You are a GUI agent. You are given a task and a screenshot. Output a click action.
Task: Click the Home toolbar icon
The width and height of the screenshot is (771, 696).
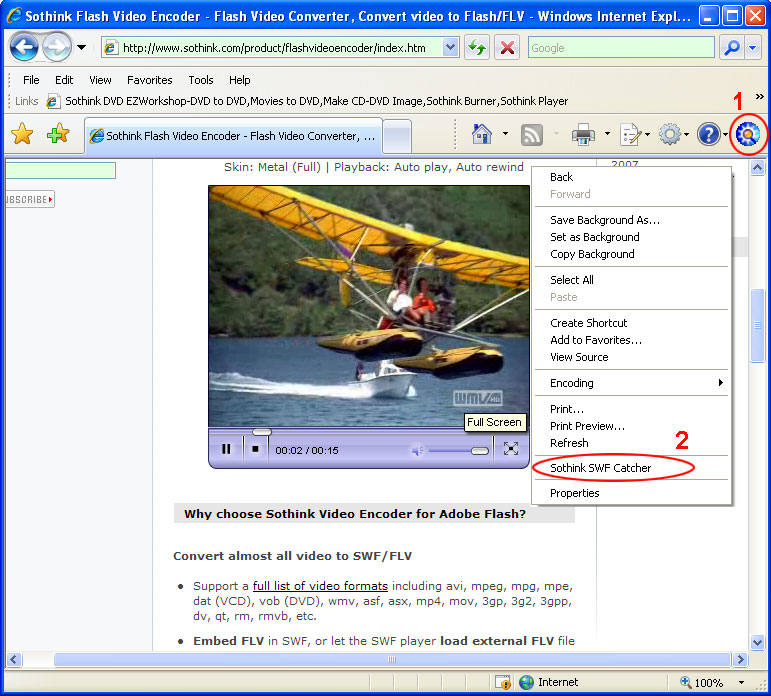pyautogui.click(x=482, y=134)
